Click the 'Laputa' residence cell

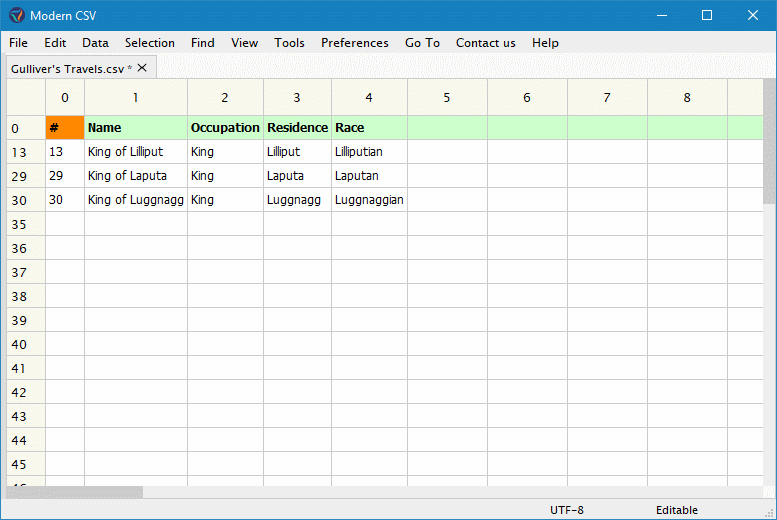point(297,176)
